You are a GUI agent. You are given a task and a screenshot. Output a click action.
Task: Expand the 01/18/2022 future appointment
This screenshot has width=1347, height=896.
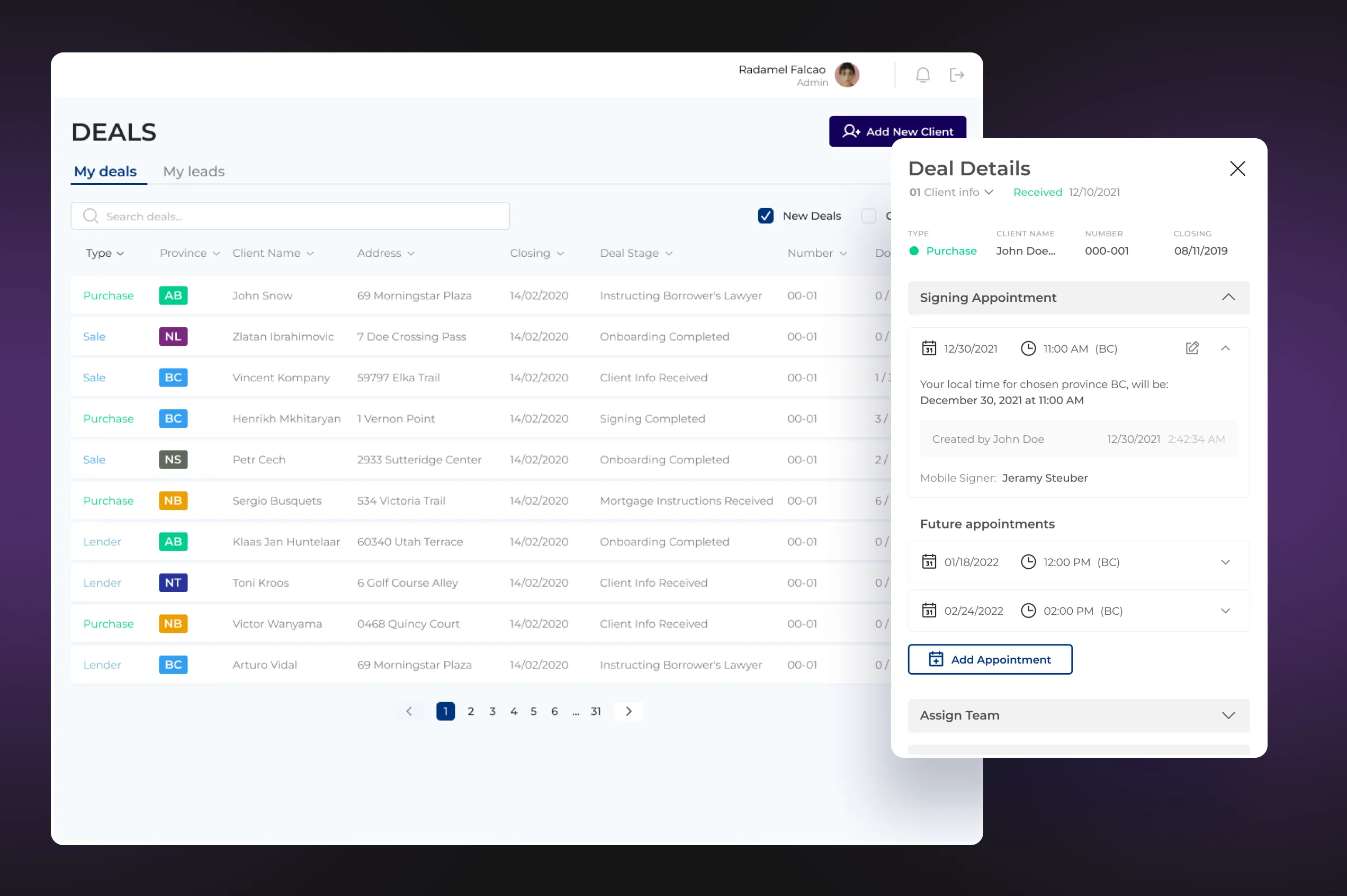pyautogui.click(x=1225, y=562)
